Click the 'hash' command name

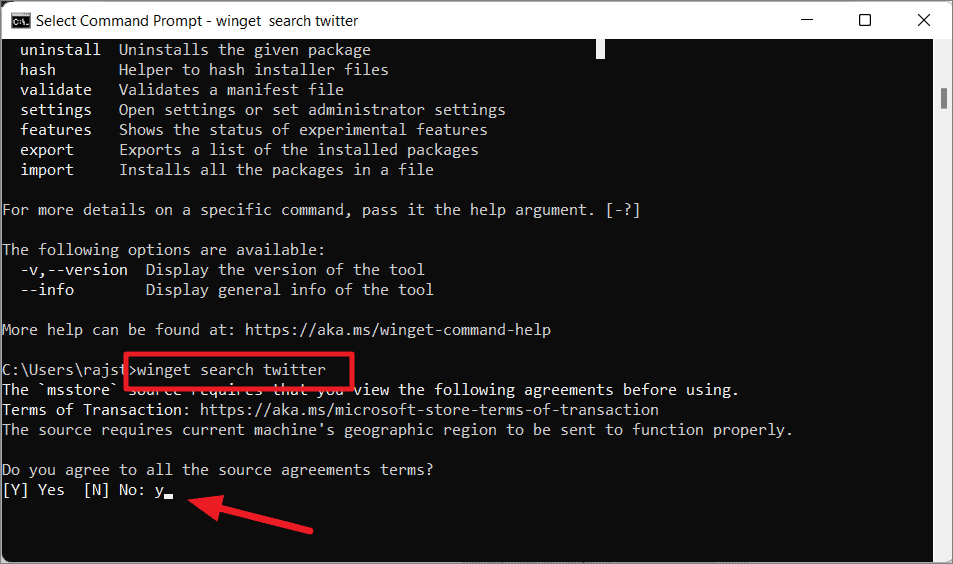click(x=38, y=70)
